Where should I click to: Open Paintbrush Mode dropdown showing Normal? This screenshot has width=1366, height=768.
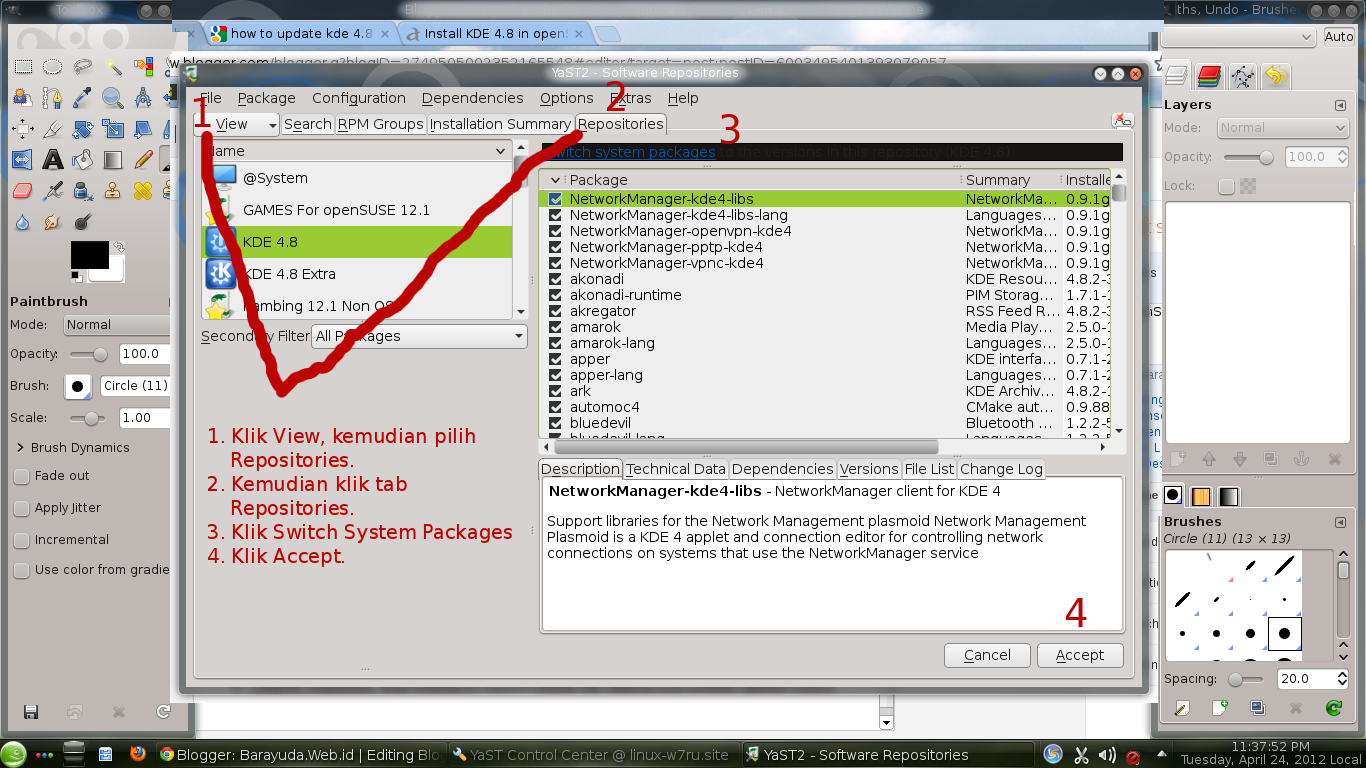116,325
